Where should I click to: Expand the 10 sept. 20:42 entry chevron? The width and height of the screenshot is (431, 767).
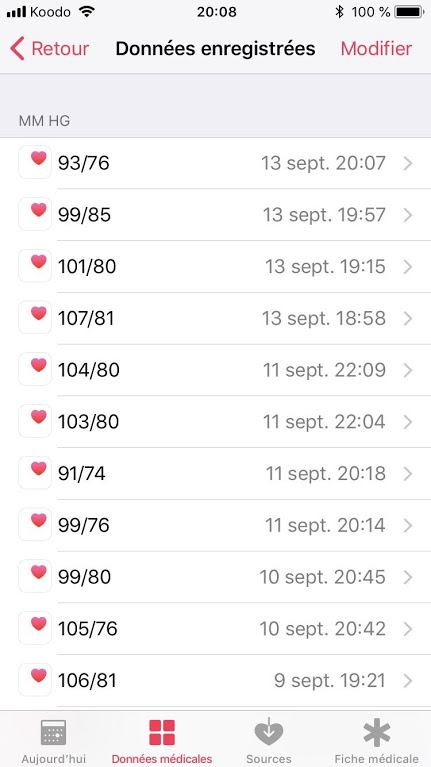click(408, 629)
